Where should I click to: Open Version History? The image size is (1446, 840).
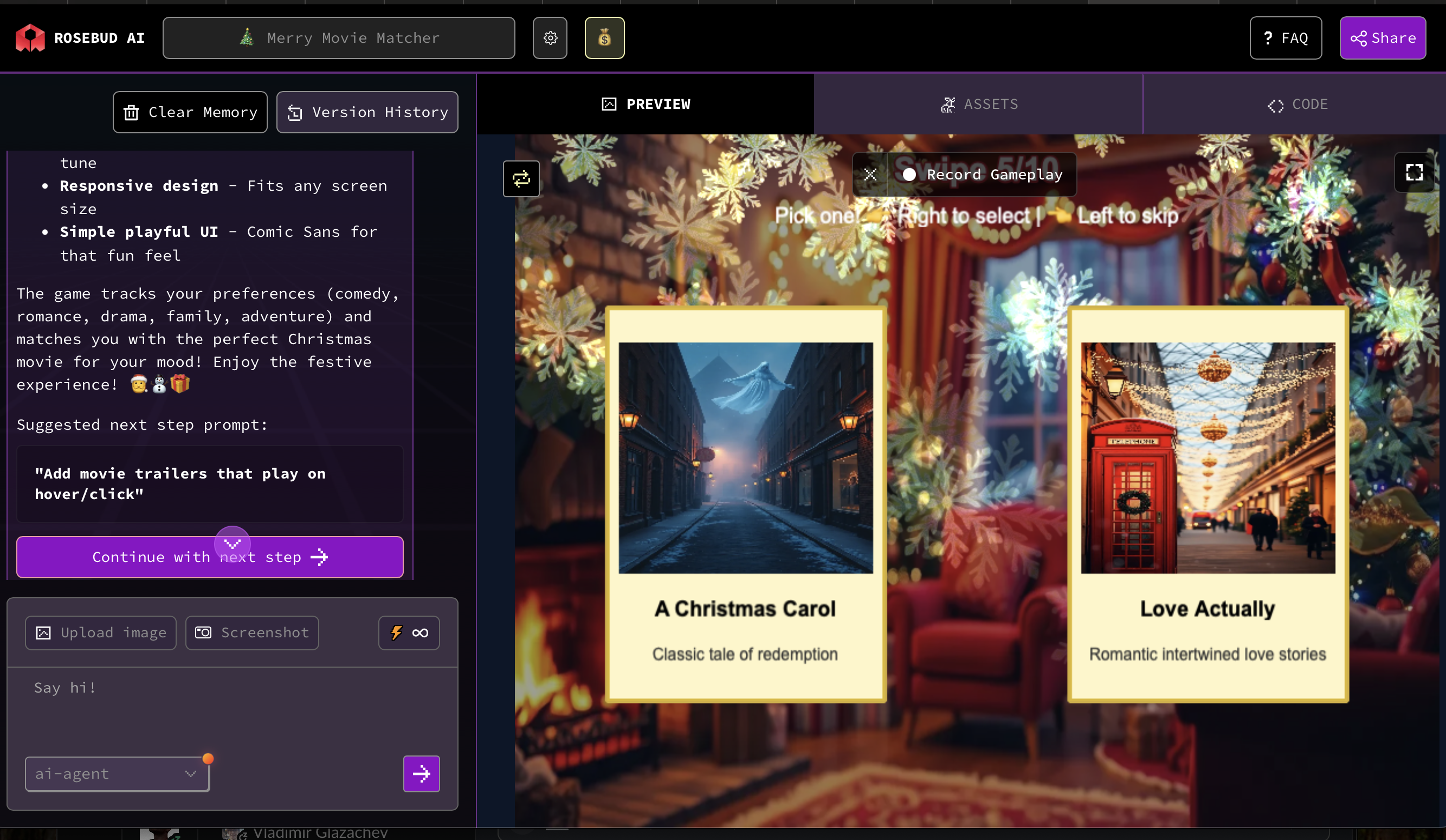pyautogui.click(x=367, y=112)
